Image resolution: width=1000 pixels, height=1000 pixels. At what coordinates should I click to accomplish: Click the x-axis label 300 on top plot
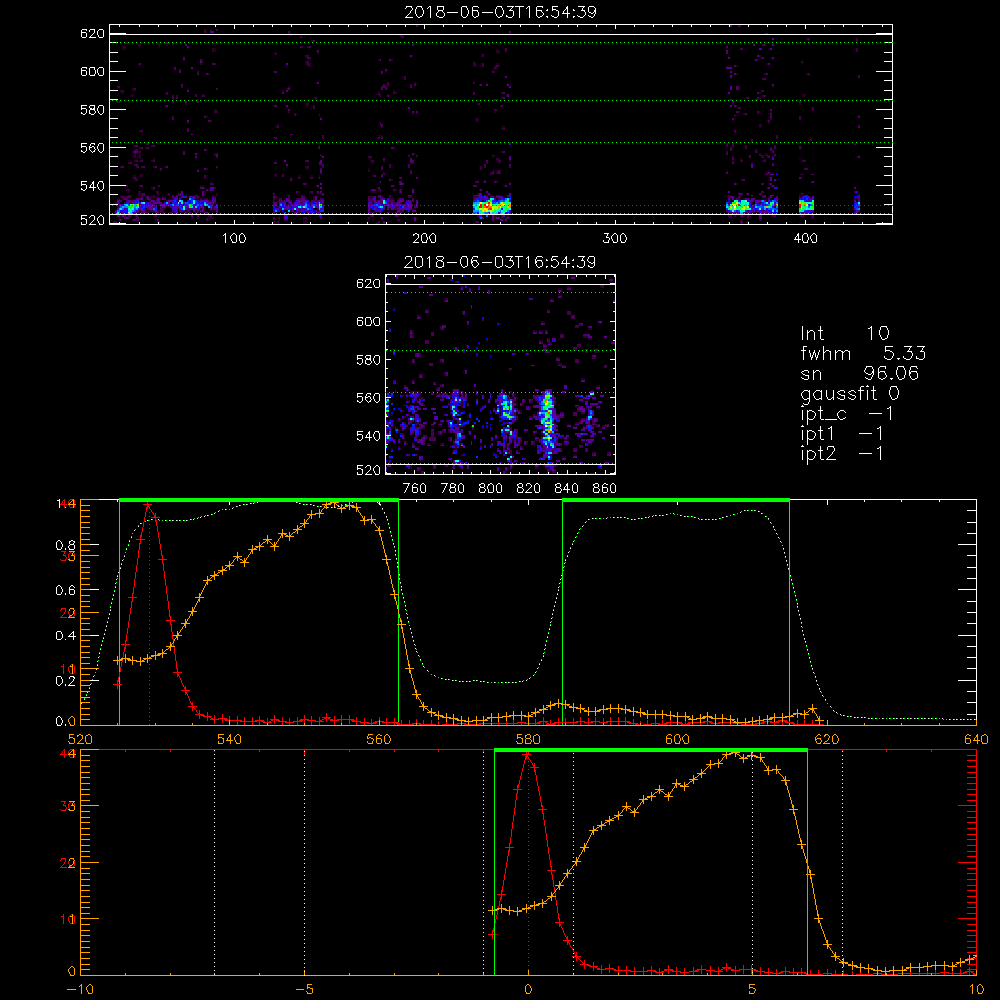pyautogui.click(x=615, y=239)
